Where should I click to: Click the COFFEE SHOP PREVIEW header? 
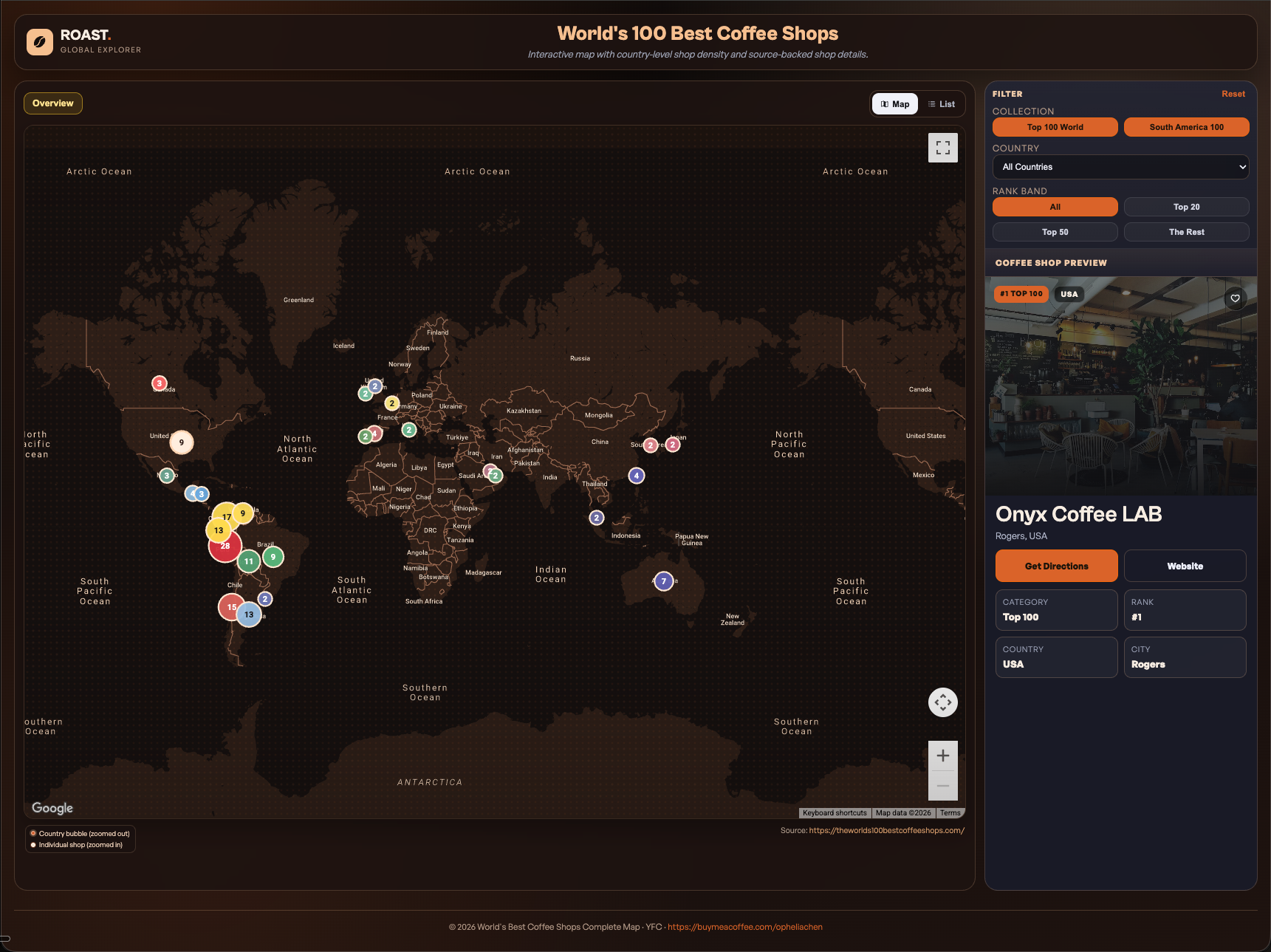click(1051, 263)
